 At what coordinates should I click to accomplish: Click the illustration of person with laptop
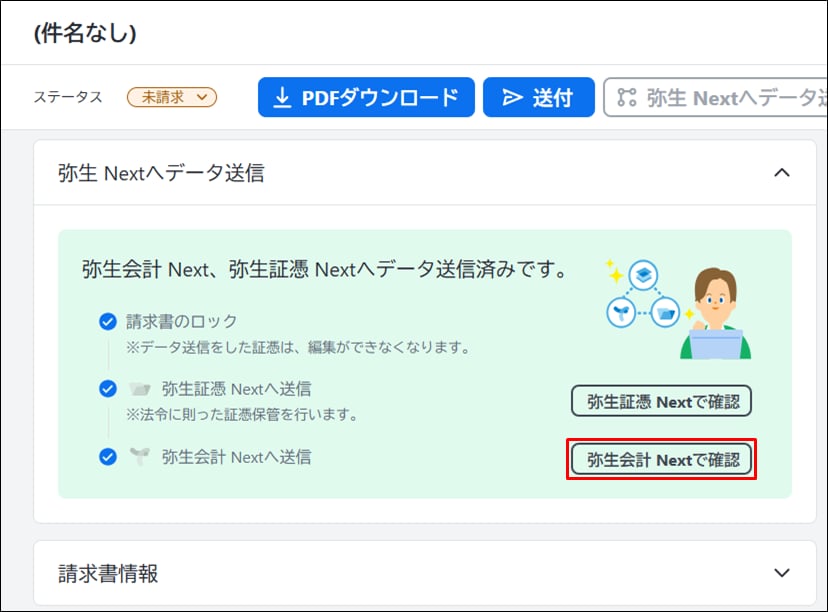coord(716,314)
